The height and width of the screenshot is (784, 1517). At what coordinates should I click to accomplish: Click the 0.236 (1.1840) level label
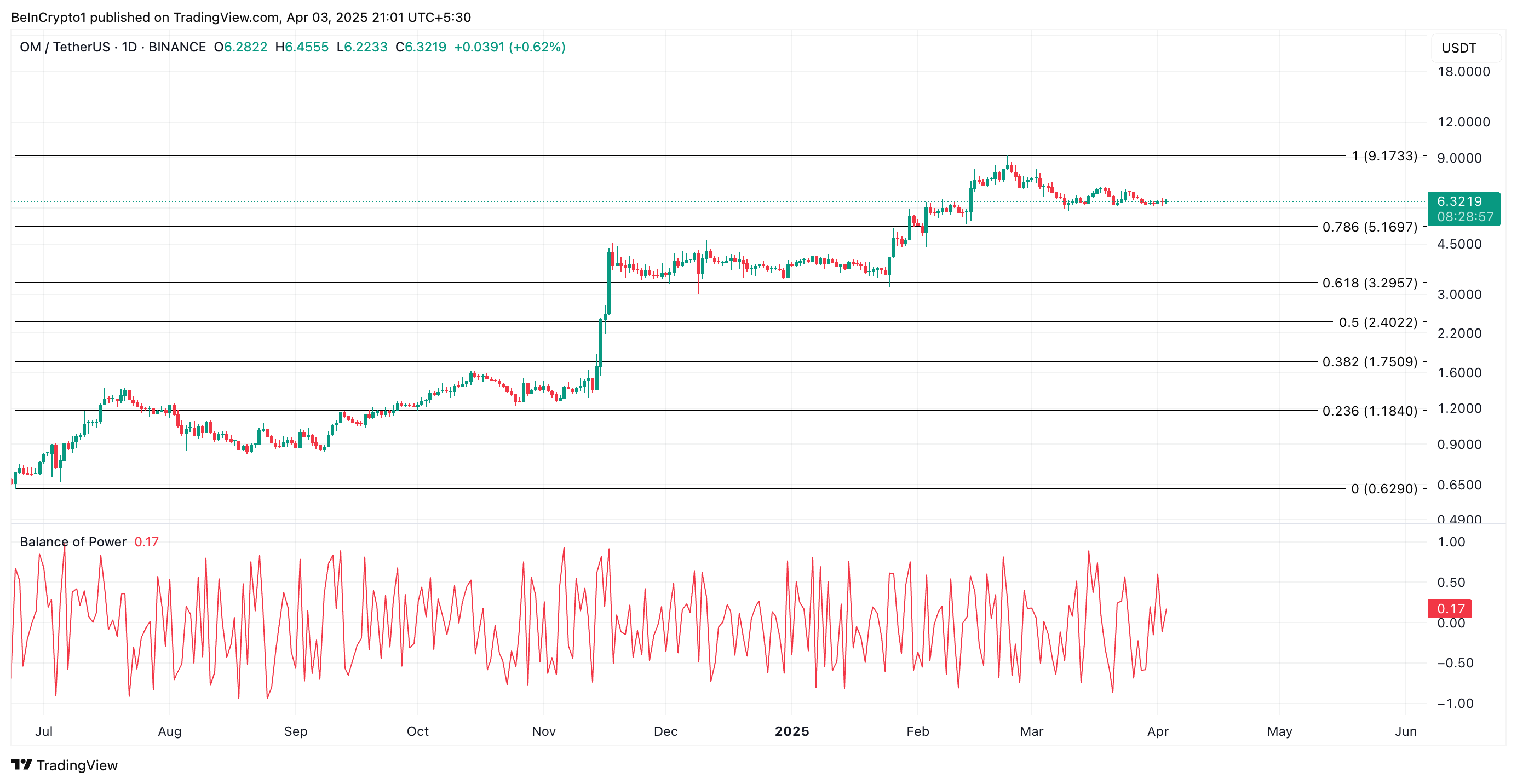(x=1369, y=411)
